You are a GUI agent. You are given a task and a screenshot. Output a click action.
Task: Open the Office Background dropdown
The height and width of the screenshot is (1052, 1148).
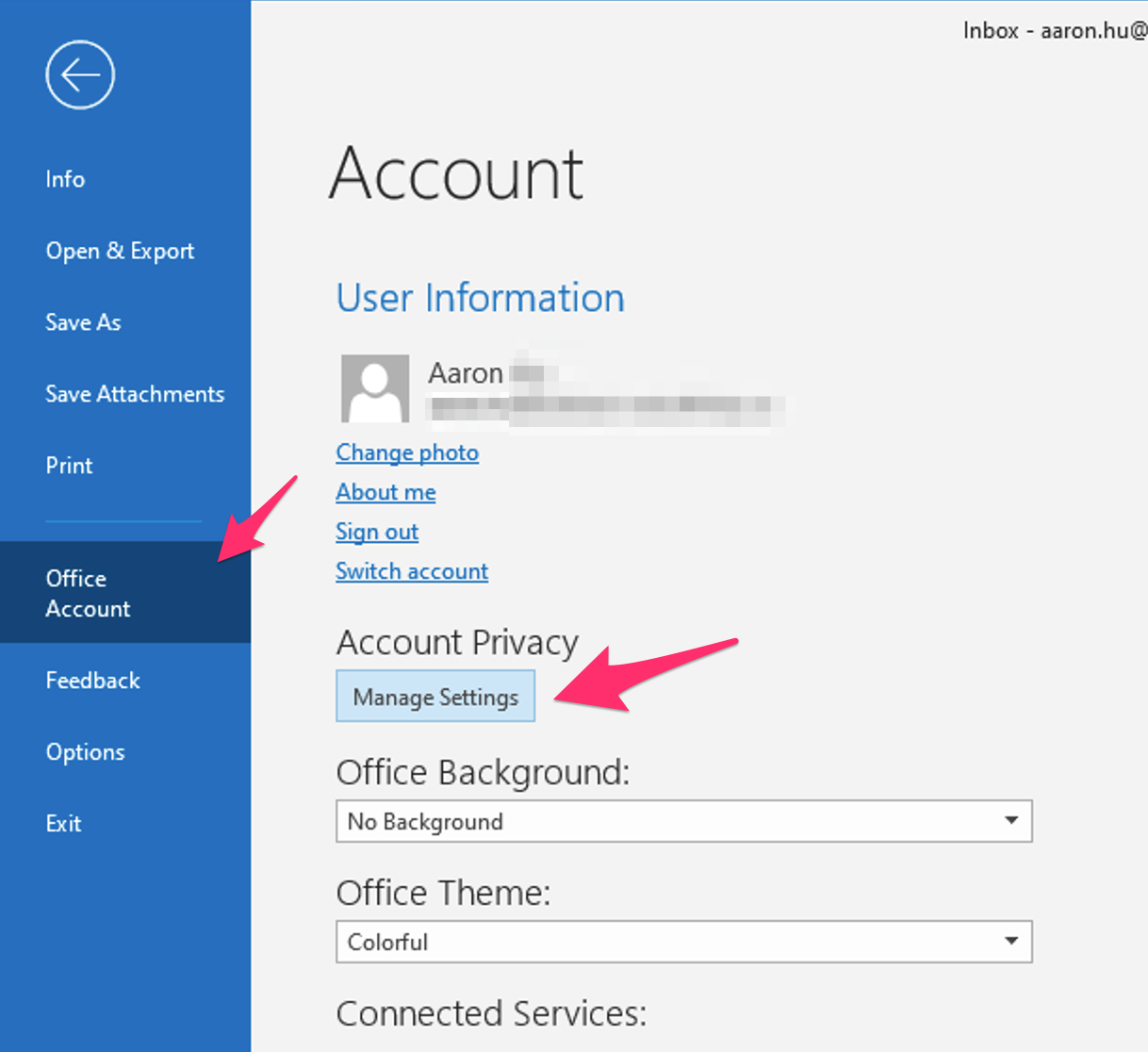(1012, 821)
